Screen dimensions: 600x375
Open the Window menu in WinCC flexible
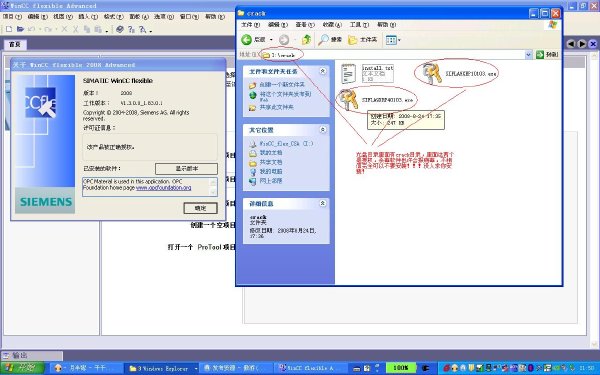click(189, 17)
